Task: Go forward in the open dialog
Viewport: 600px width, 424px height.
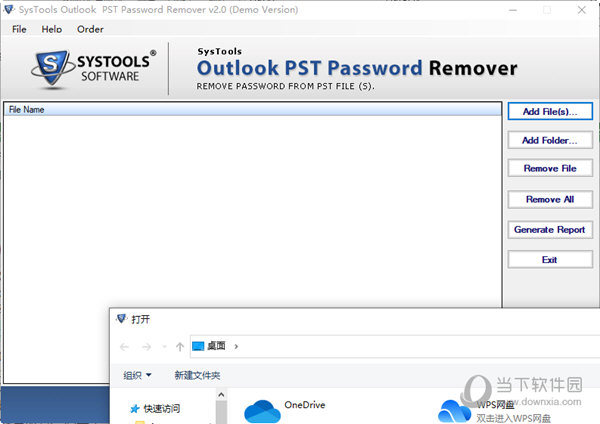Action: 146,347
